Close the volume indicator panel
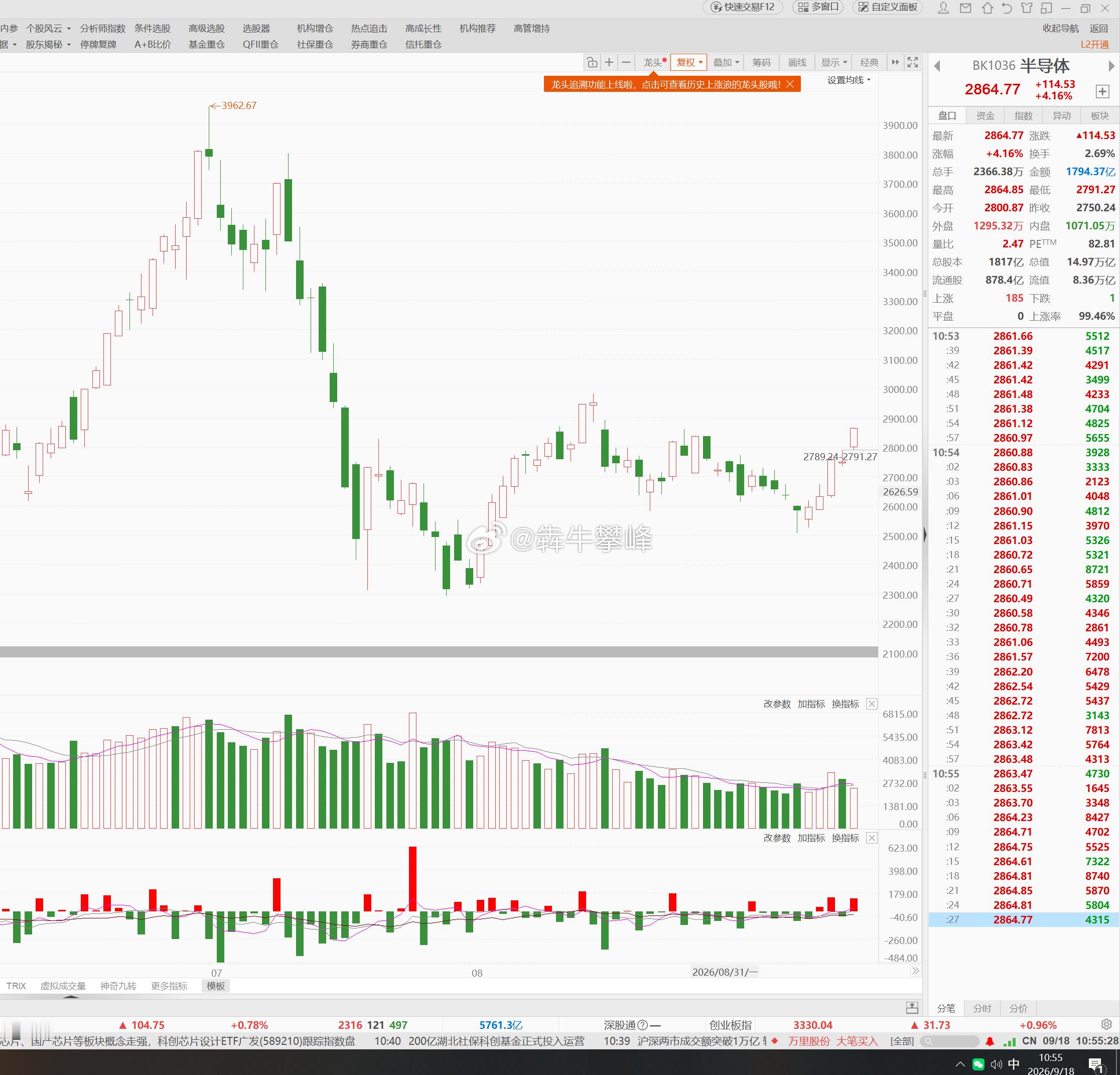Screen dimensions: 1120x1075 pyautogui.click(x=872, y=704)
